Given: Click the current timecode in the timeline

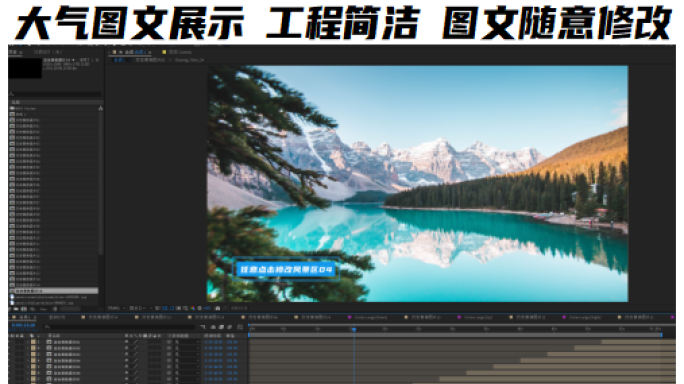Looking at the screenshot, I should (23, 326).
